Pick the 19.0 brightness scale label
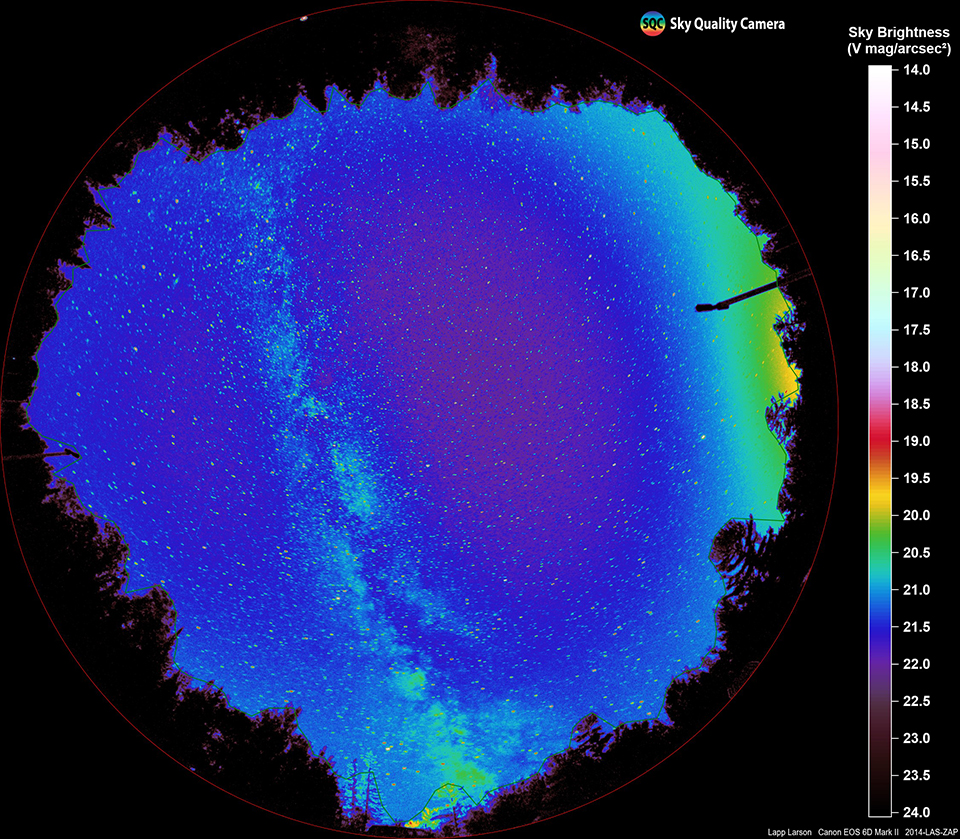This screenshot has width=960, height=839. tap(917, 441)
